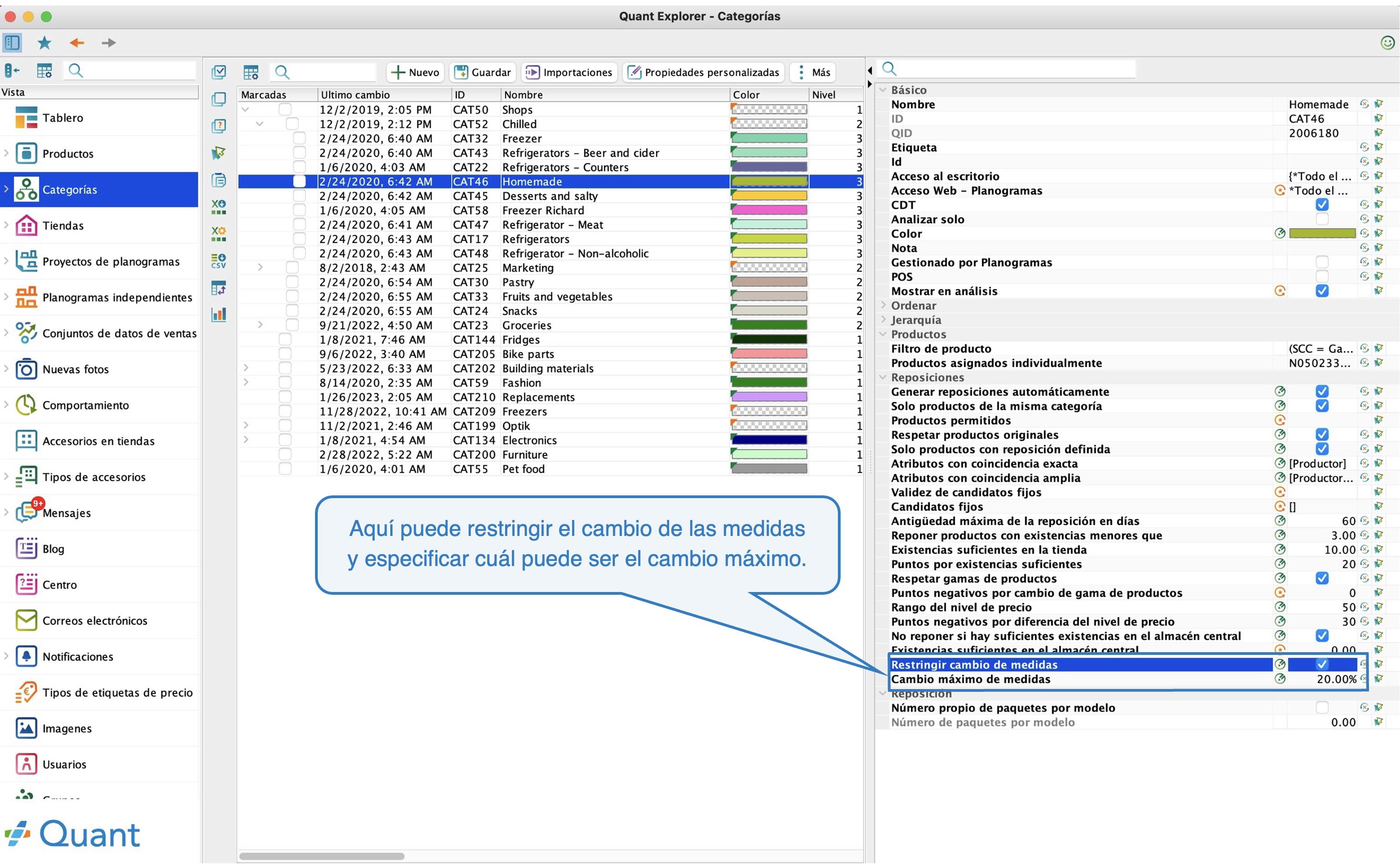Toggle Mostrar en análisis checkbox

pyautogui.click(x=1322, y=291)
